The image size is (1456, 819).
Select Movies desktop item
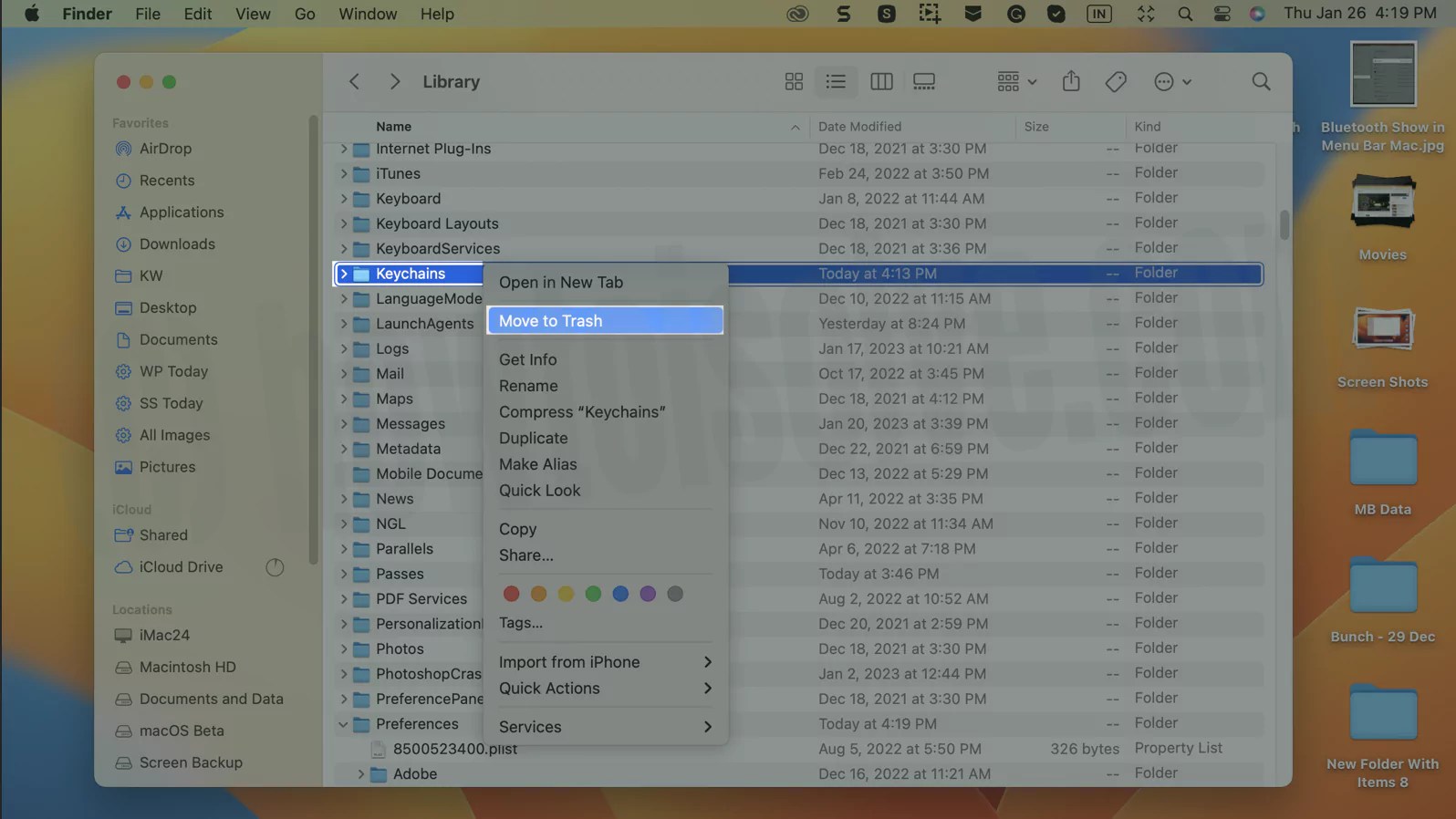(1382, 217)
